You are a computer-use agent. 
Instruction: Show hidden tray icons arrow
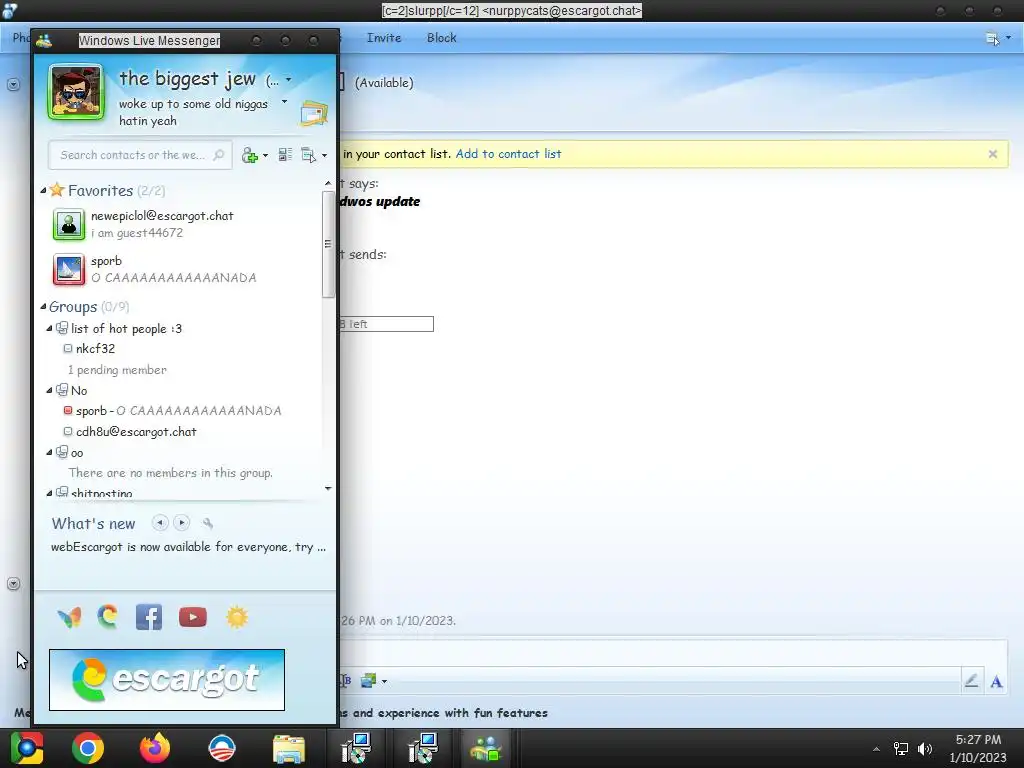(876, 749)
